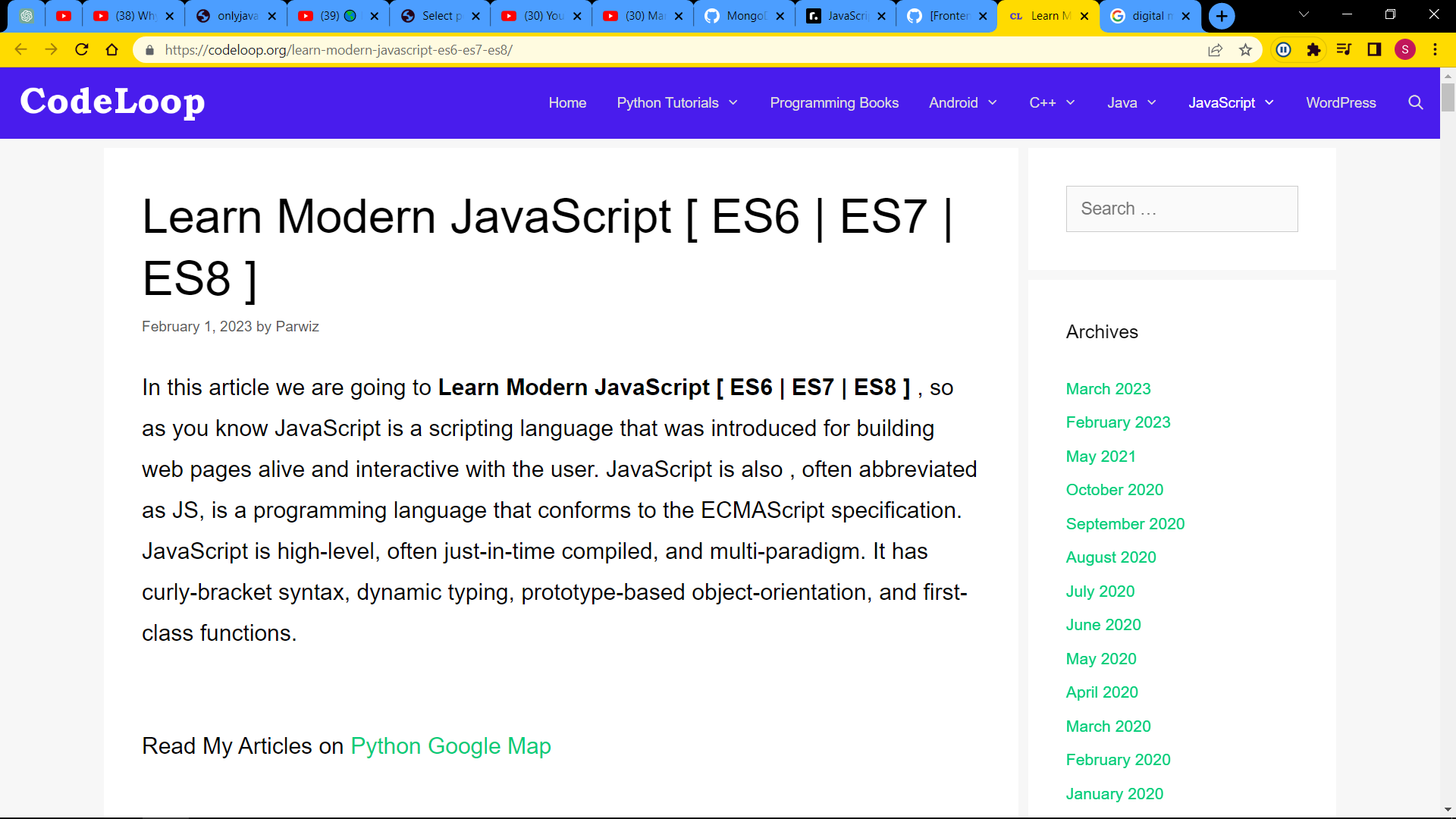Select the Home menu item in navigation

pyautogui.click(x=567, y=102)
